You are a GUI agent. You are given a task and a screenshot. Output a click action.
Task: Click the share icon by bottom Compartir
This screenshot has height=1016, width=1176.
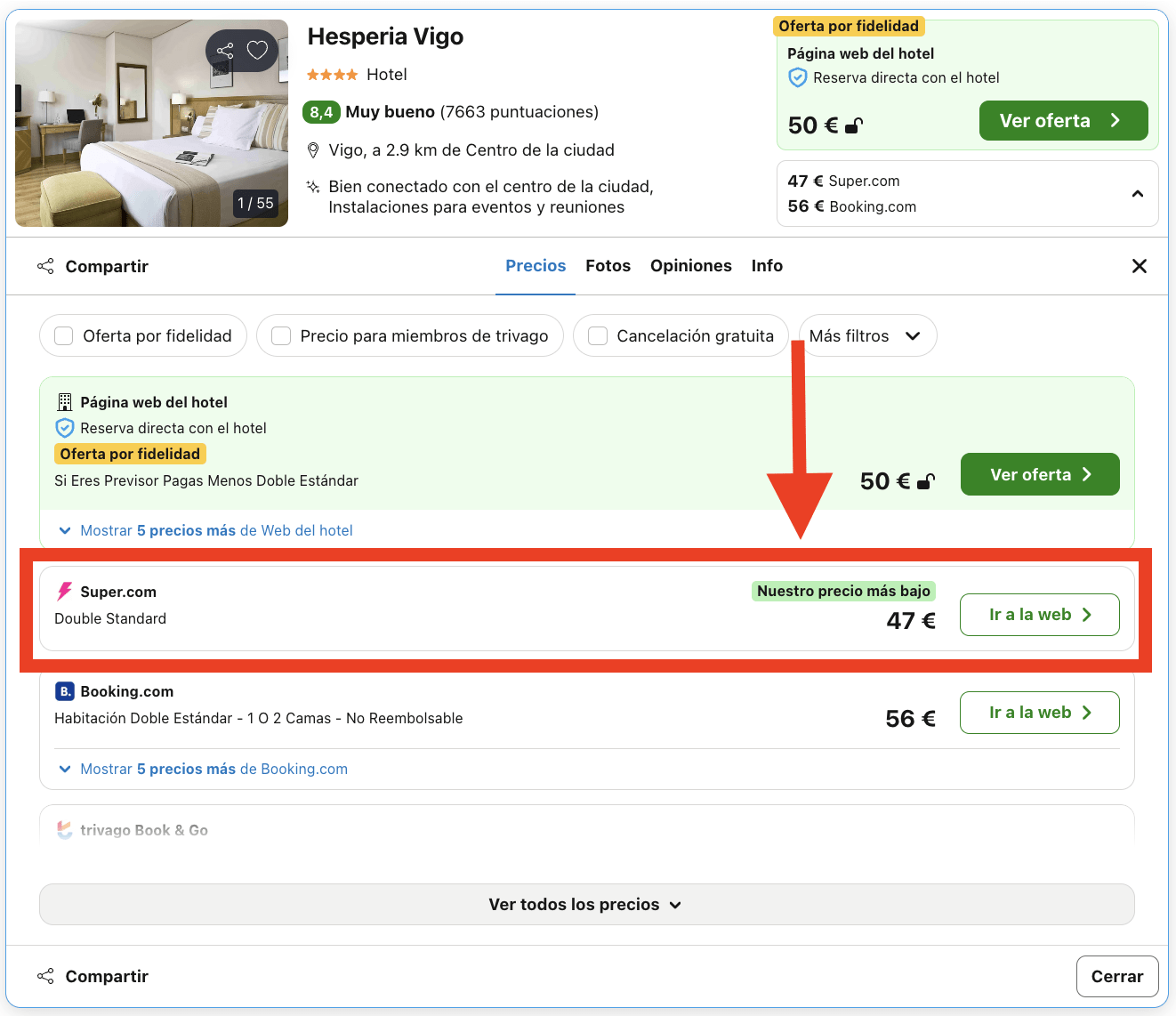point(45,976)
